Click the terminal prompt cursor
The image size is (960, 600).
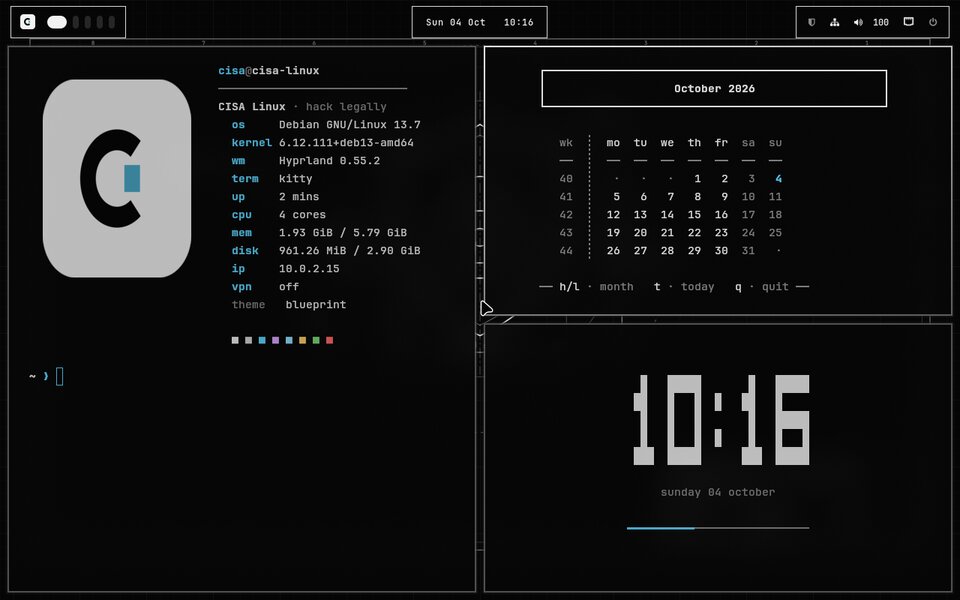(59, 377)
